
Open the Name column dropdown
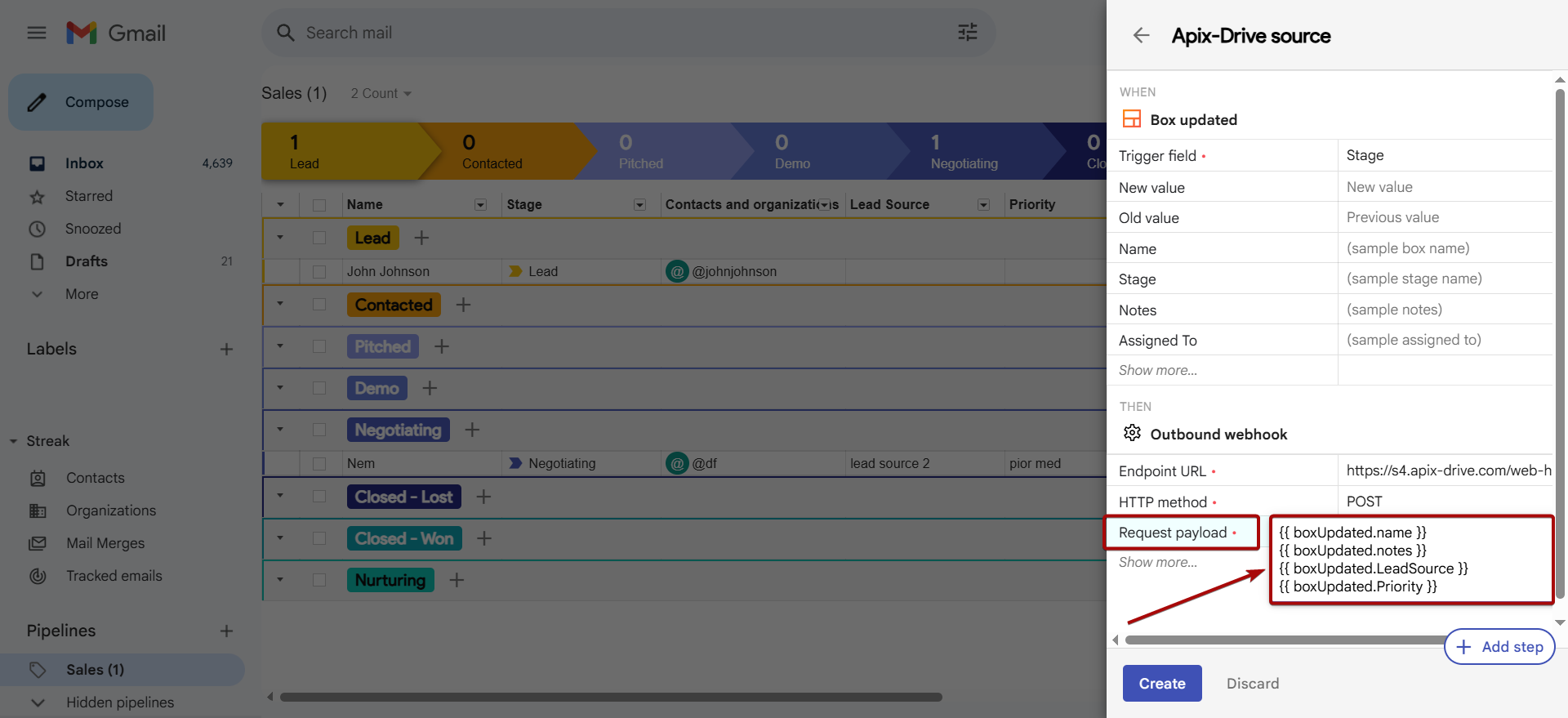click(481, 205)
